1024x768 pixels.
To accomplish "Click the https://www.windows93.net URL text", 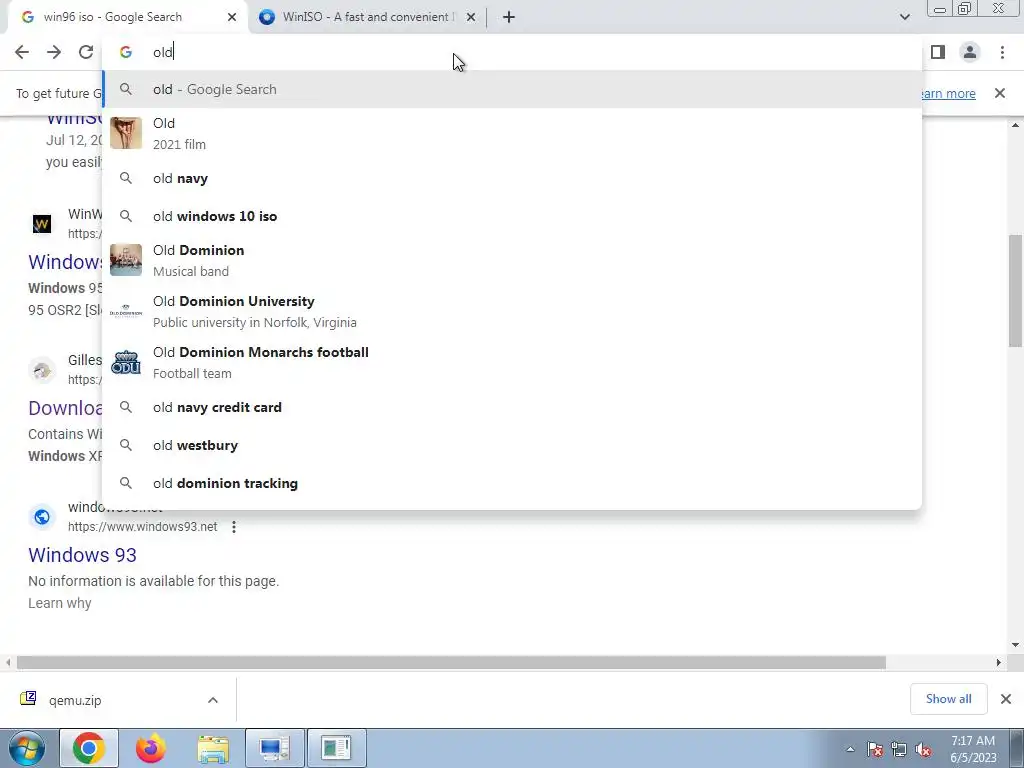I will click(x=142, y=526).
